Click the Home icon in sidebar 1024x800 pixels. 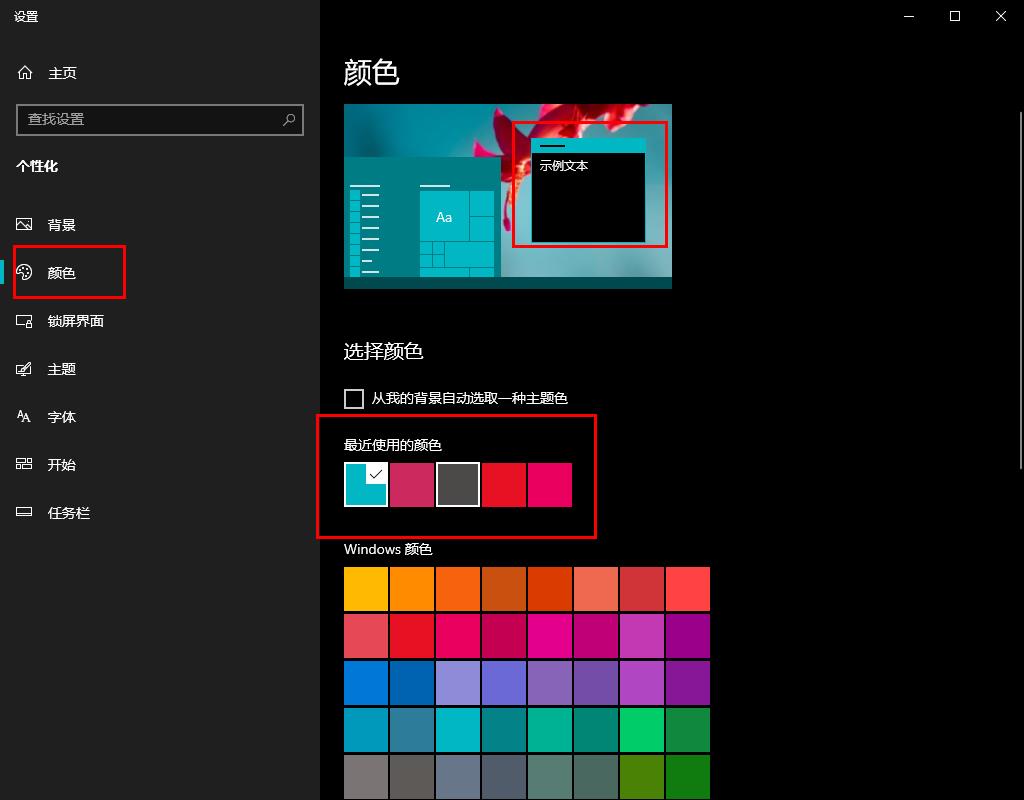tap(25, 73)
